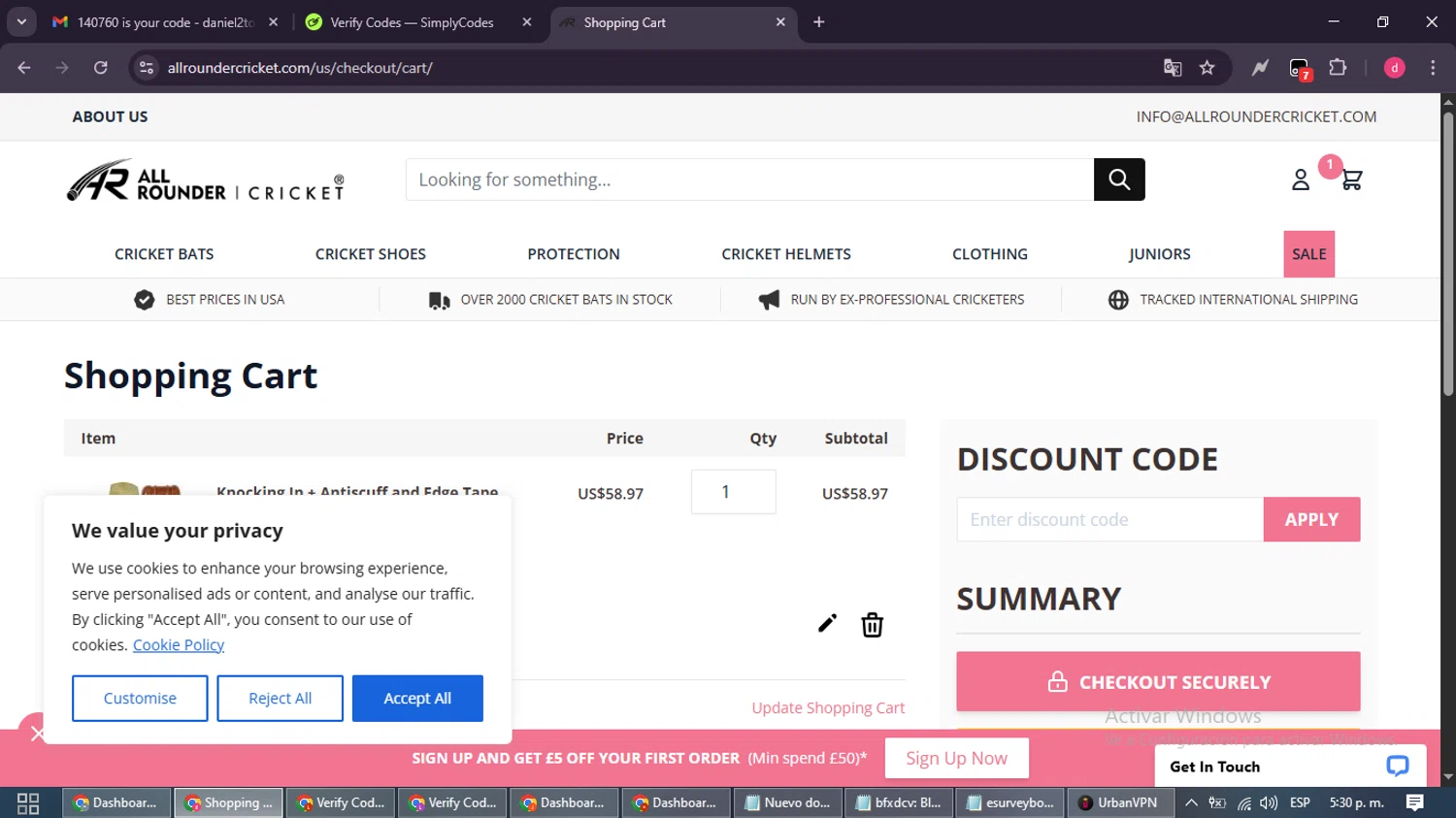Click the translate page icon
This screenshot has height=818, width=1456.
coord(1173,68)
